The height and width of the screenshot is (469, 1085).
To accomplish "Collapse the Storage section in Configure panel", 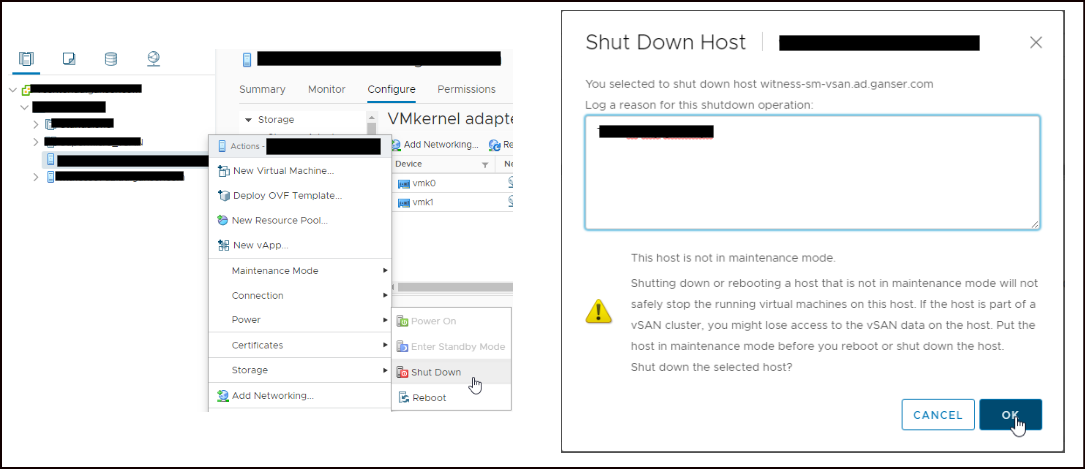I will tap(248, 120).
